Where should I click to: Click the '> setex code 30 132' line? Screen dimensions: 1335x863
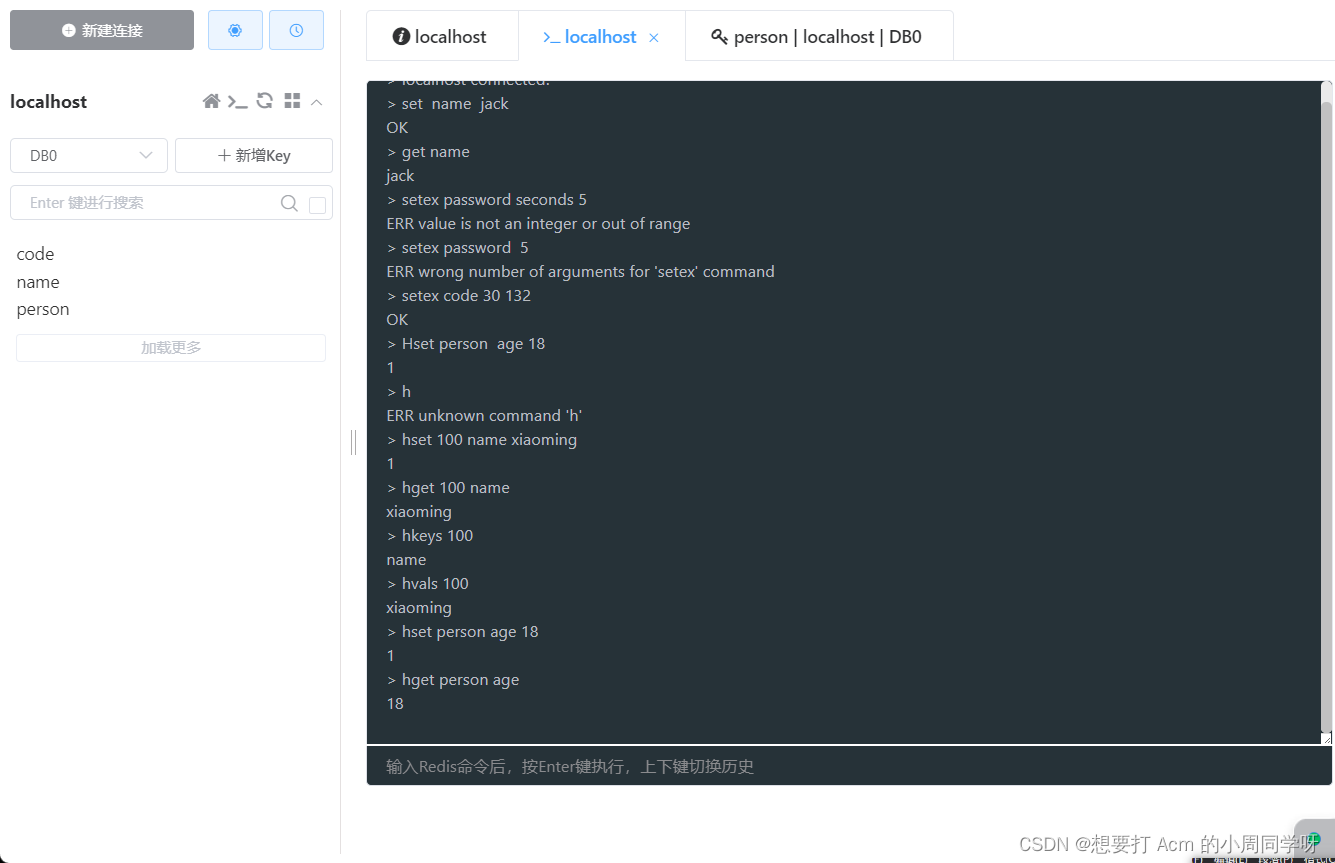459,296
